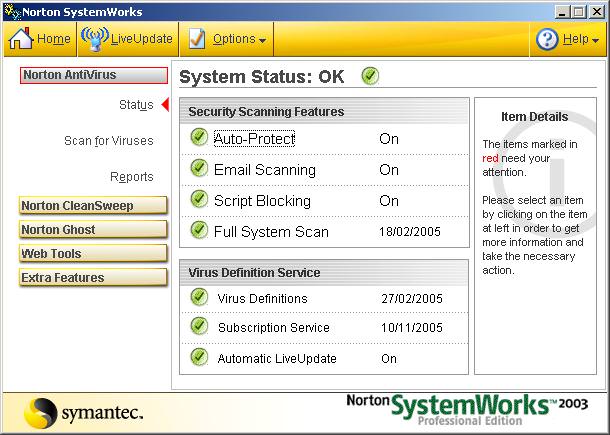Image resolution: width=610 pixels, height=435 pixels.
Task: Open the Norton CleanSweep category
Action: (93, 205)
